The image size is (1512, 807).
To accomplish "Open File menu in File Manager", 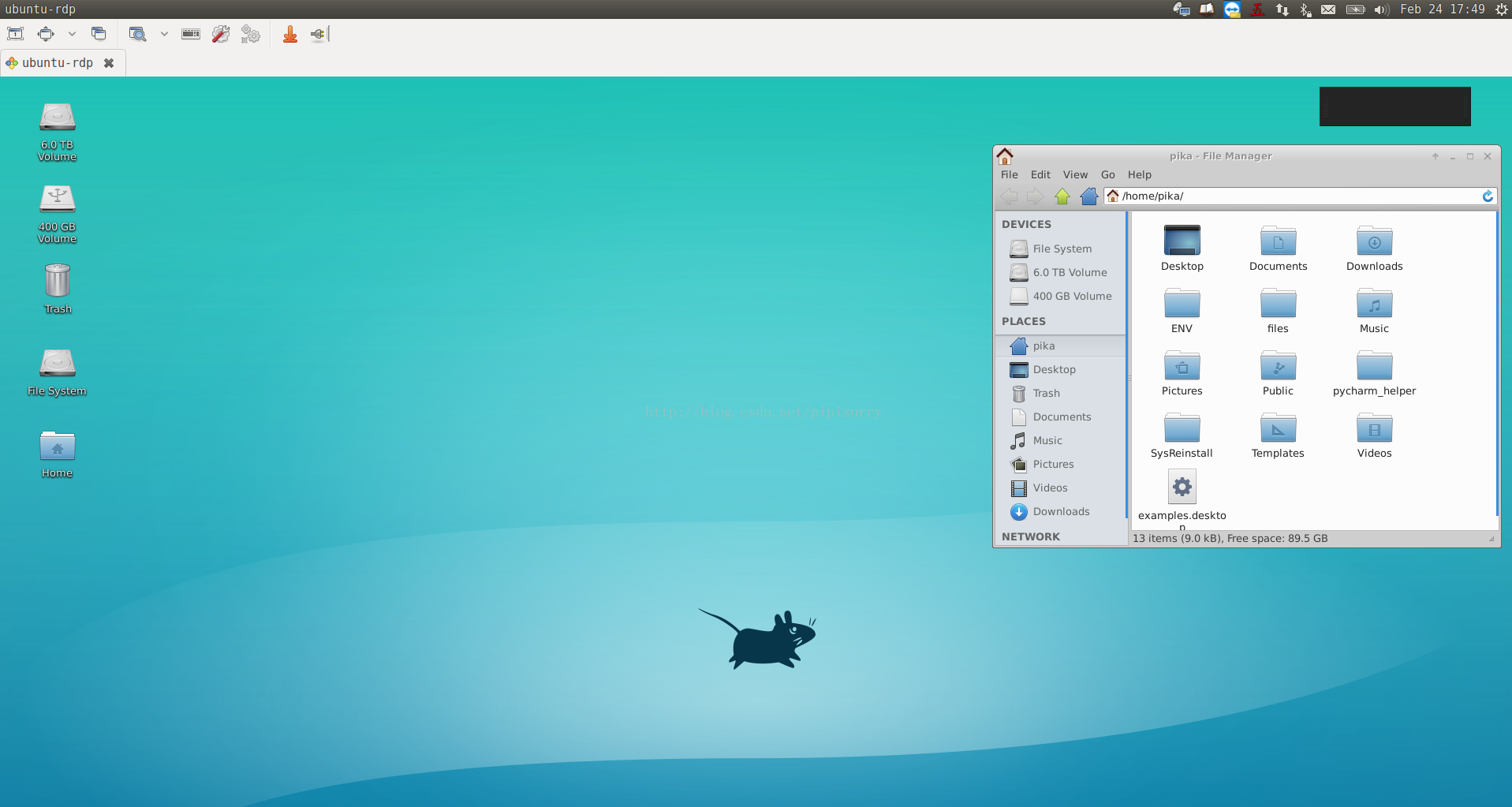I will [x=1010, y=175].
